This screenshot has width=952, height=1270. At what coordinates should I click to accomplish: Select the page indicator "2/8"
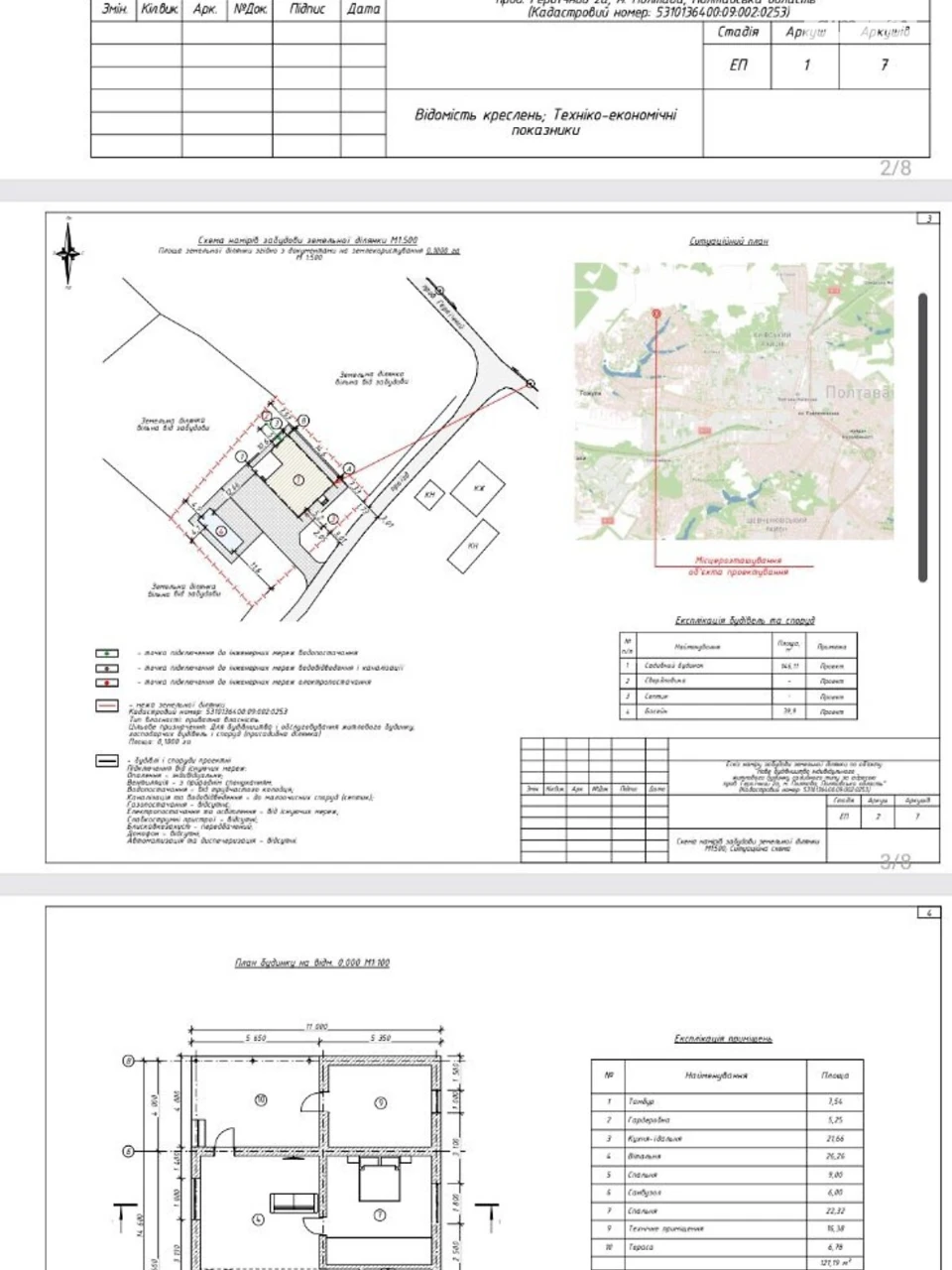tap(895, 168)
